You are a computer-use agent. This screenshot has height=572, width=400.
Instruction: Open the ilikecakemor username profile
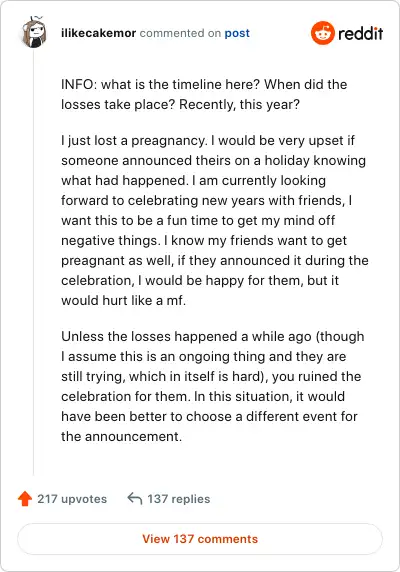pos(98,33)
